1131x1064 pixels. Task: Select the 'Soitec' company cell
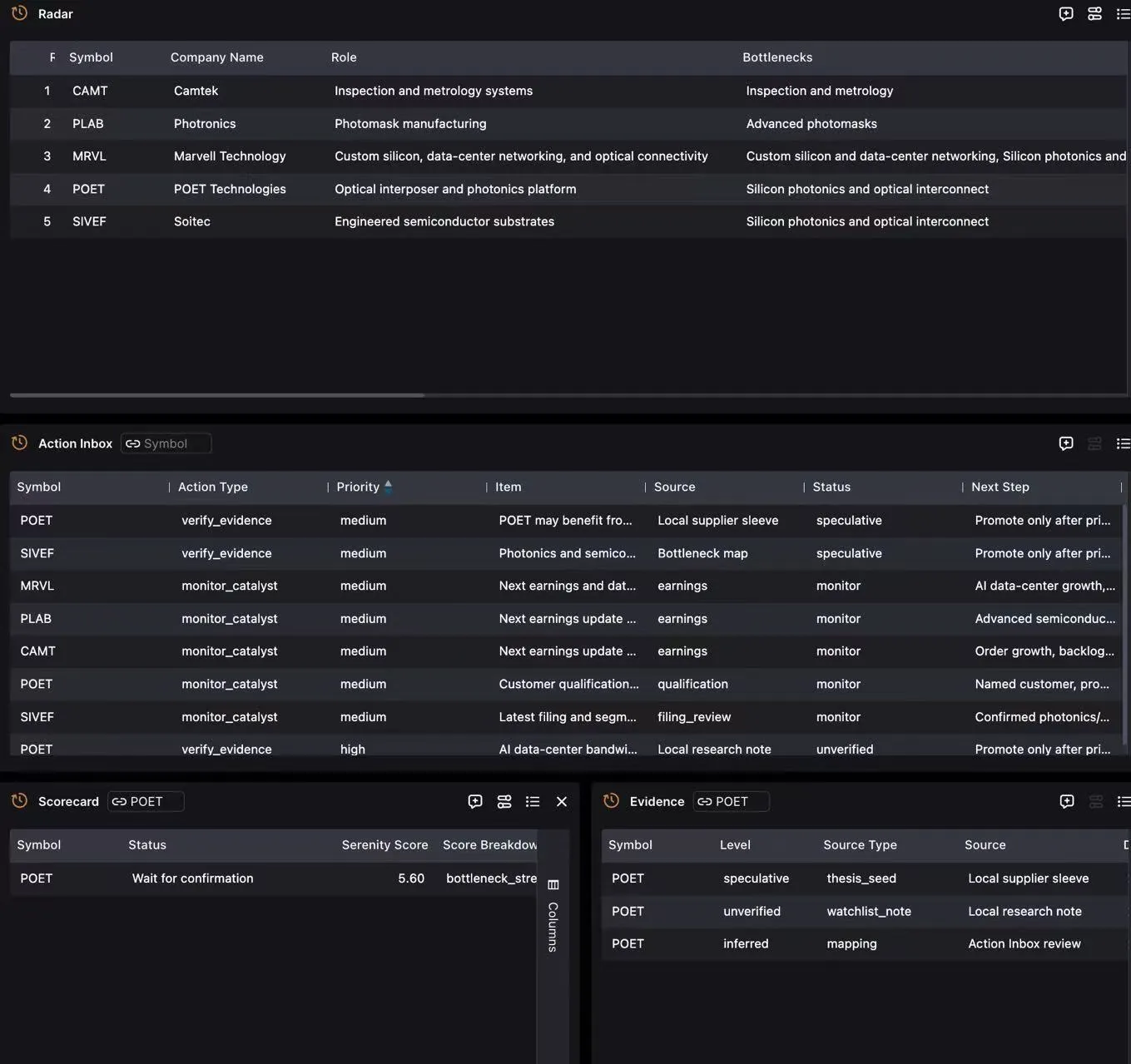(x=192, y=221)
